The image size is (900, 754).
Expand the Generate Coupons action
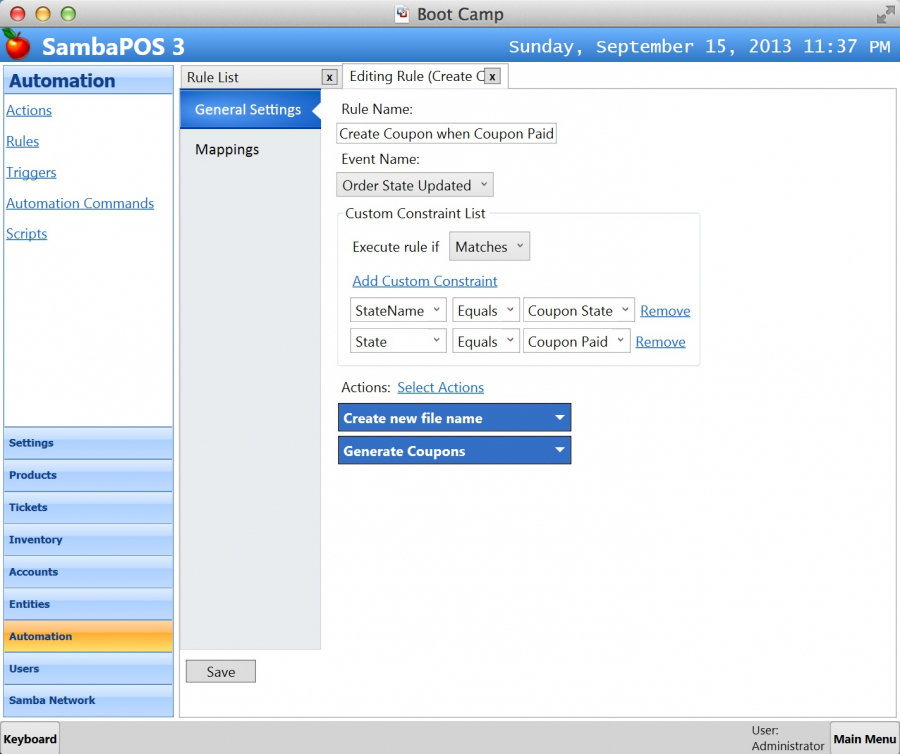click(x=560, y=451)
